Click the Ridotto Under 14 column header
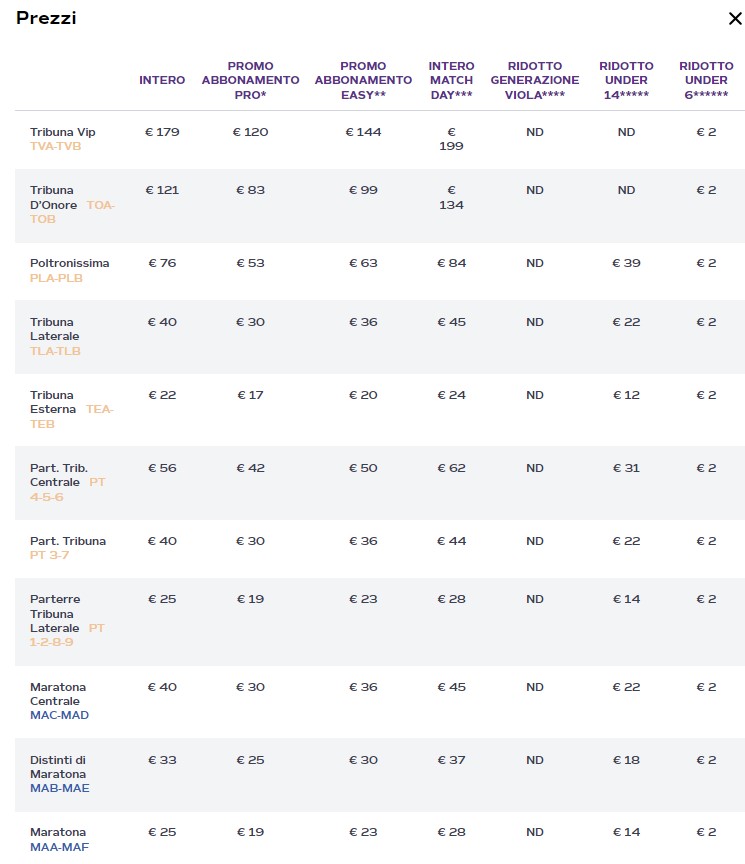 pyautogui.click(x=627, y=80)
